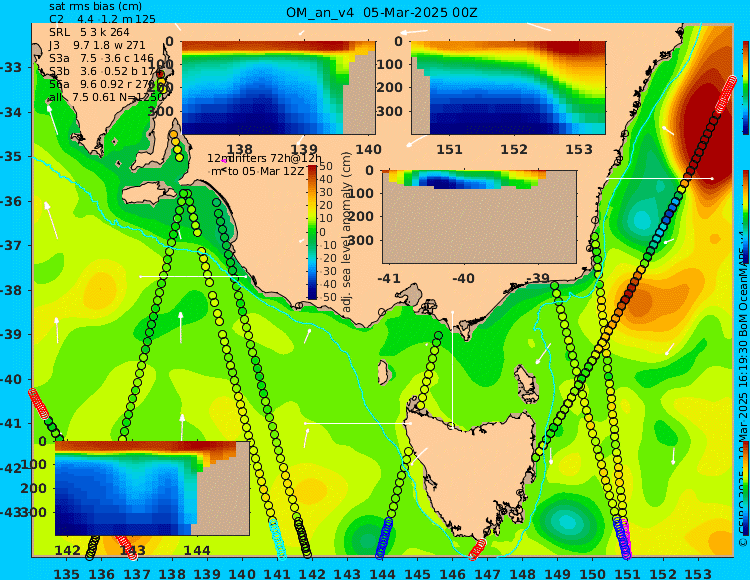Select the S3a satellite statistics row
Viewport: 750px width, 580px height.
(101, 58)
